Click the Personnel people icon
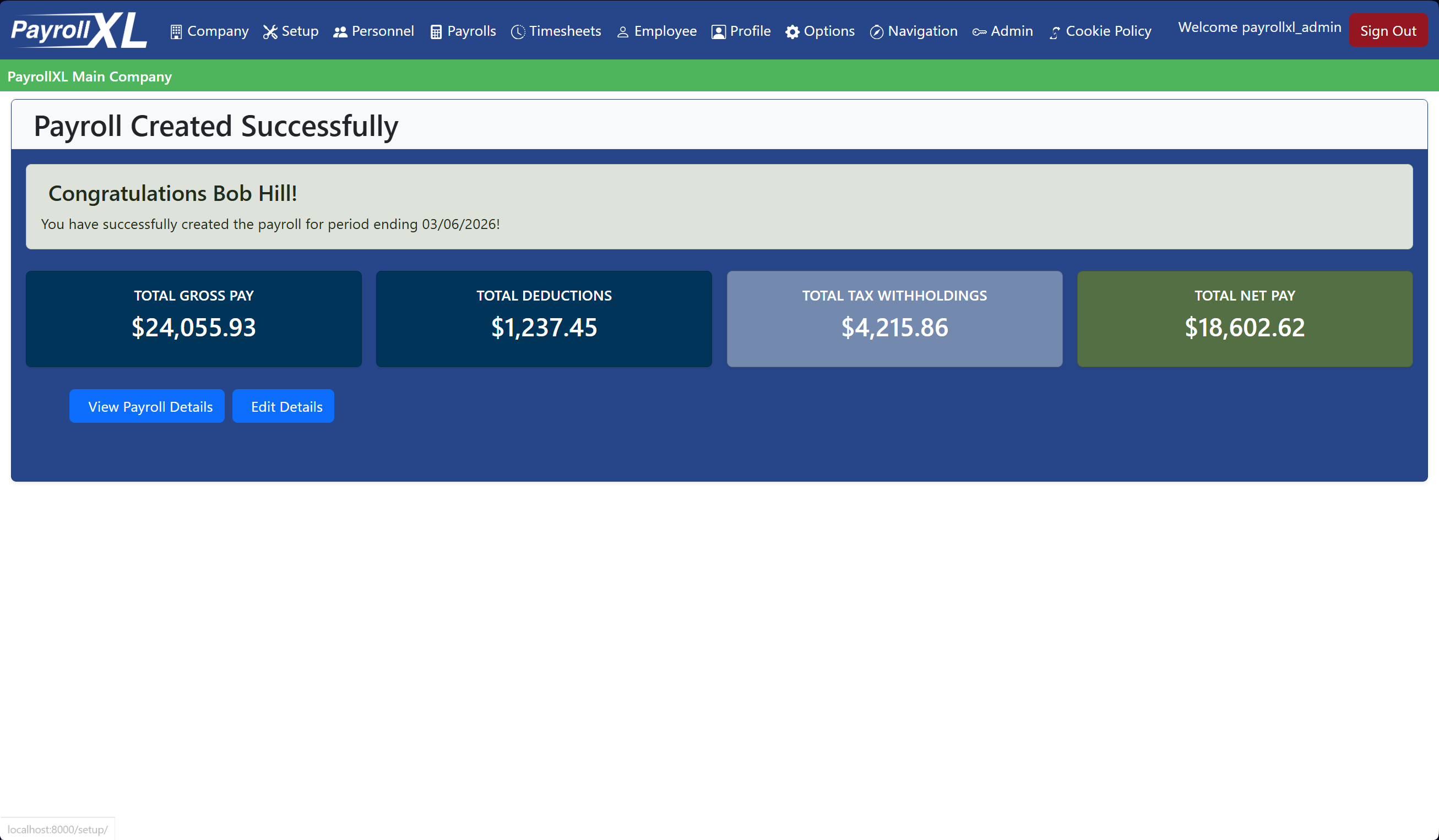 [340, 32]
